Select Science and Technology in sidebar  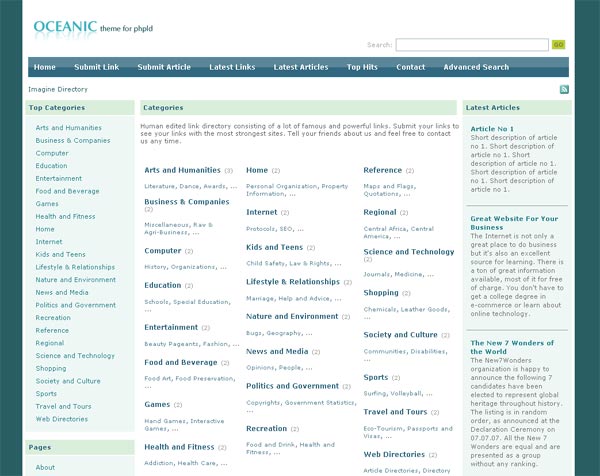click(x=75, y=355)
